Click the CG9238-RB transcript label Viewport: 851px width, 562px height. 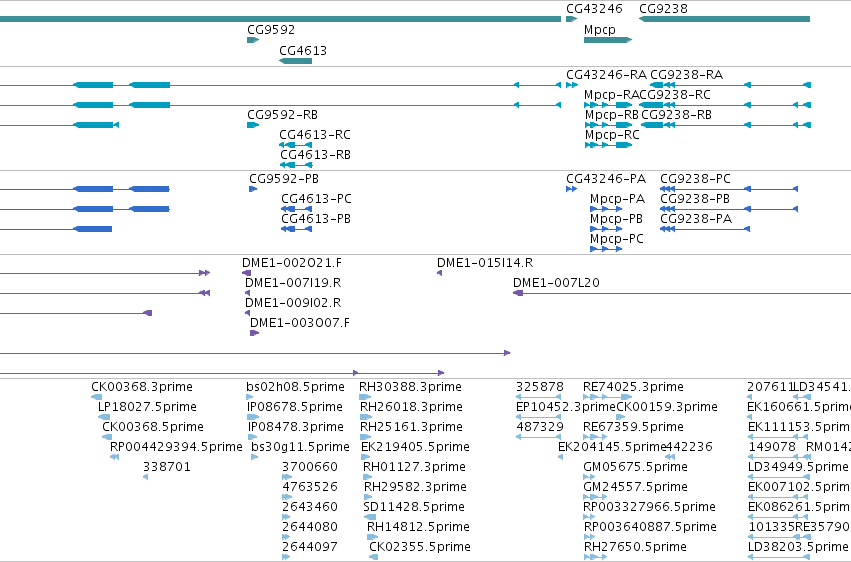click(676, 114)
